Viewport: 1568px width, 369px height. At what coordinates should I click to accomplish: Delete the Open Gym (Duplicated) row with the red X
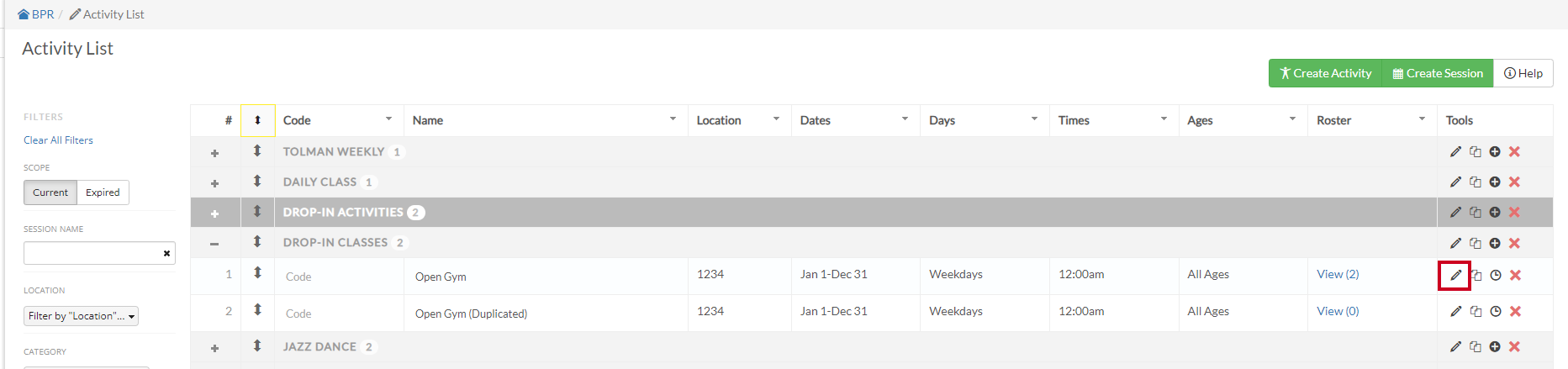tap(1515, 311)
